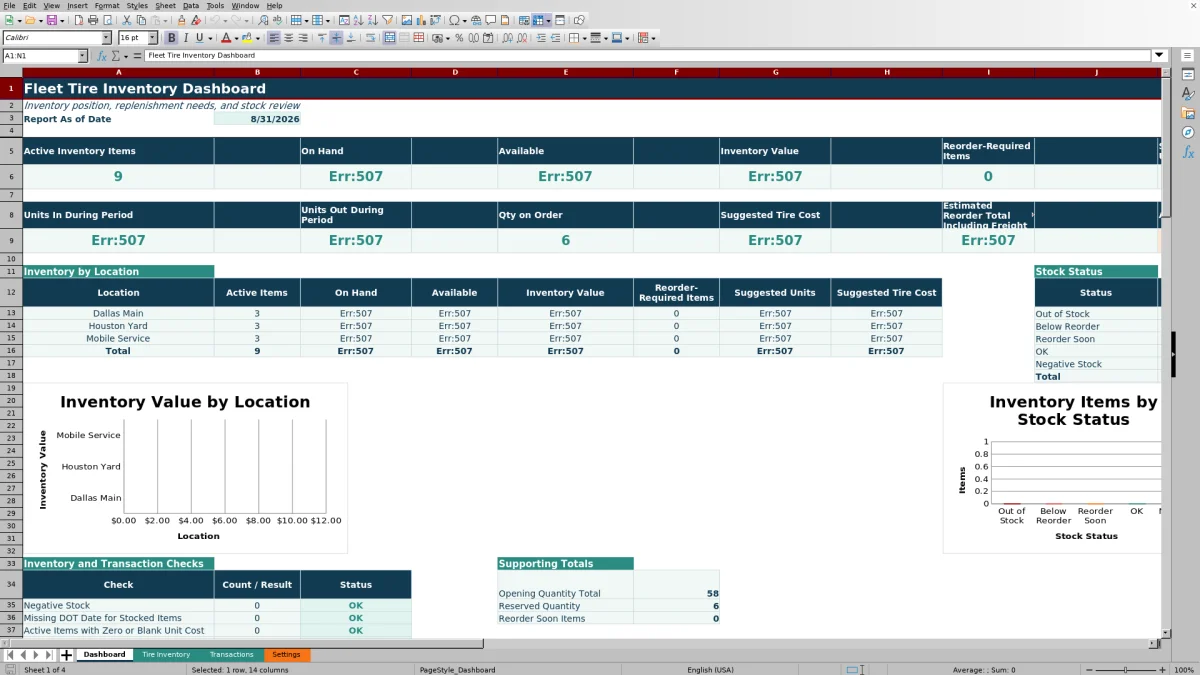This screenshot has width=1200, height=675.
Task: Open the Font Color dropdown arrow
Action: (237, 38)
